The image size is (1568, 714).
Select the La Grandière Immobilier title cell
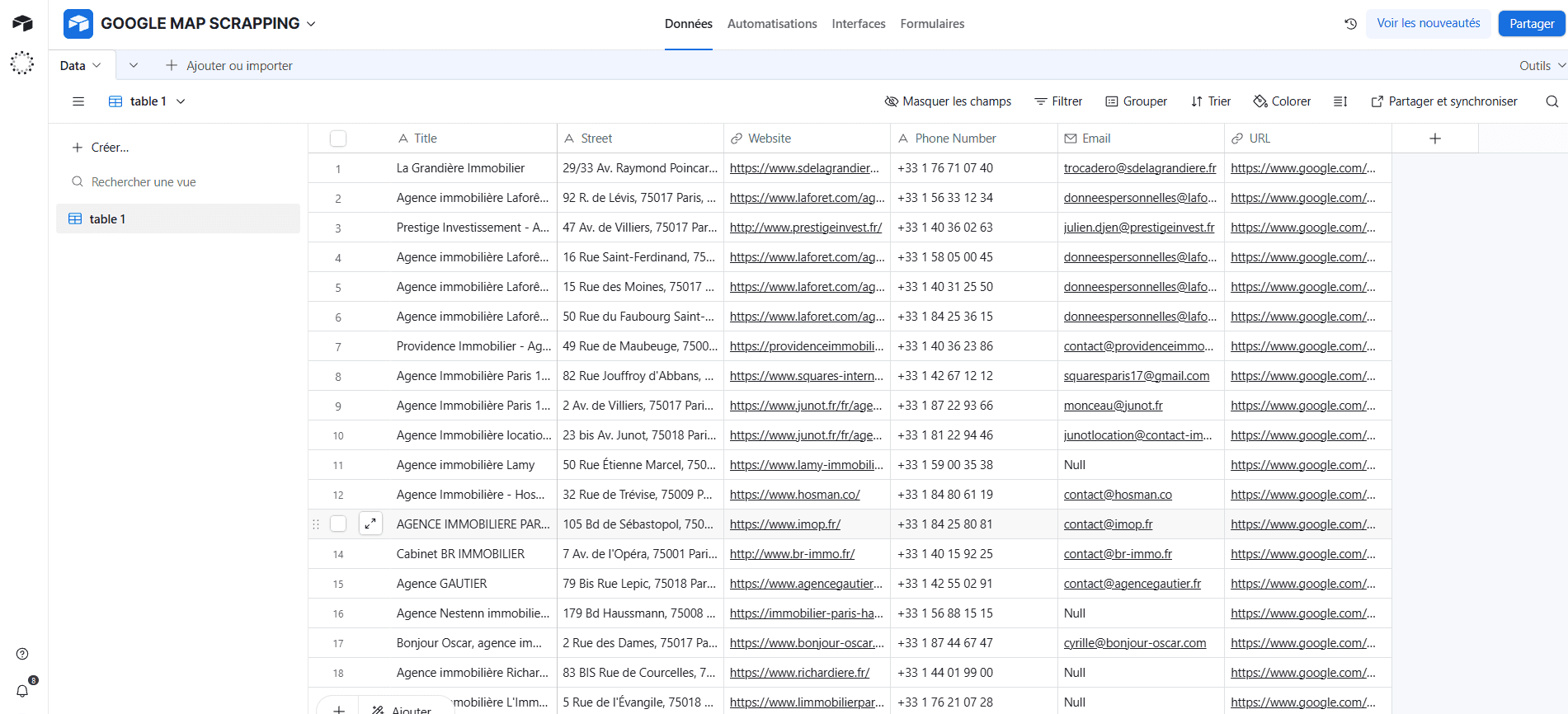coord(474,168)
